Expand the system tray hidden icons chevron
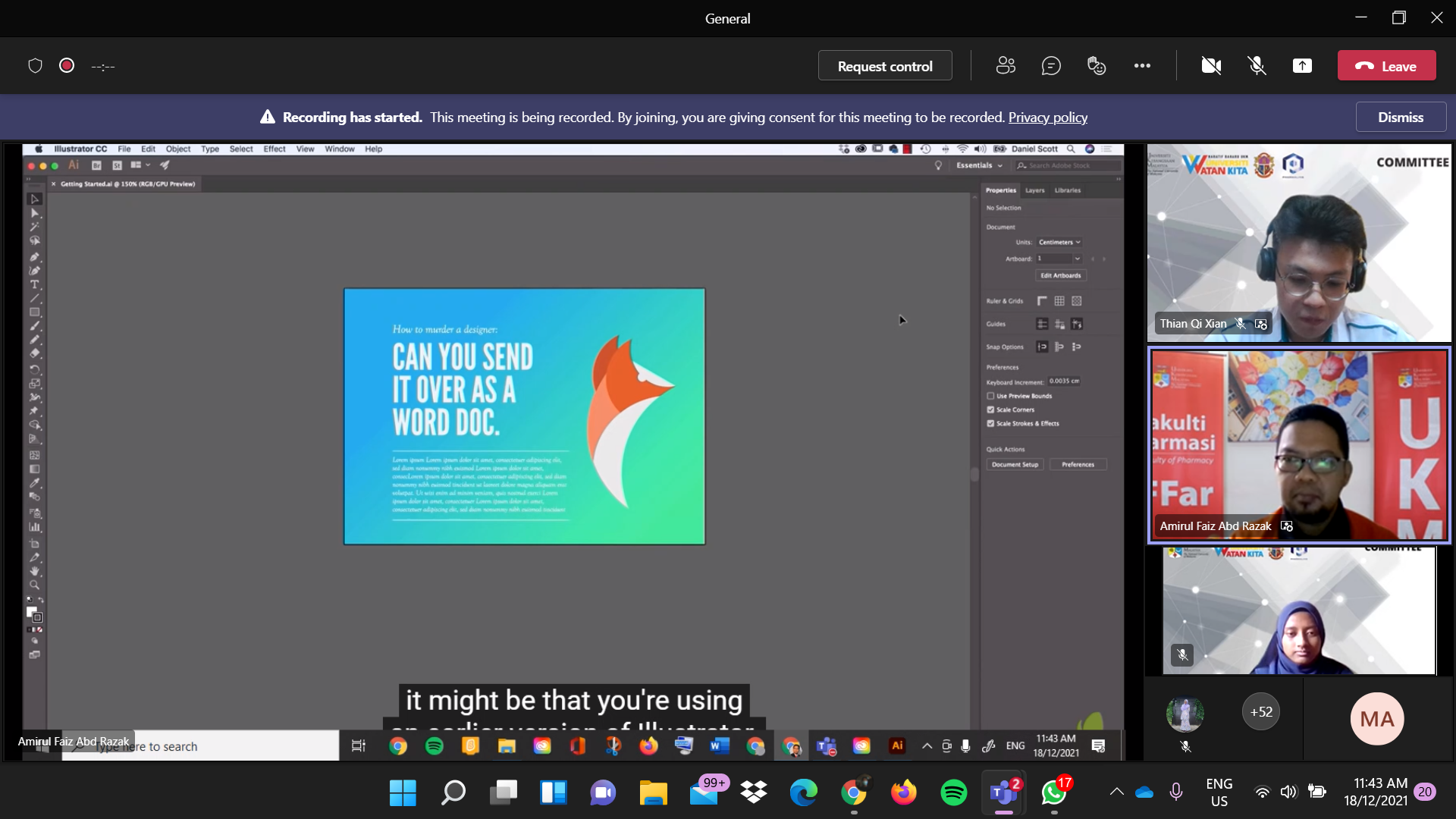 coord(1116,792)
